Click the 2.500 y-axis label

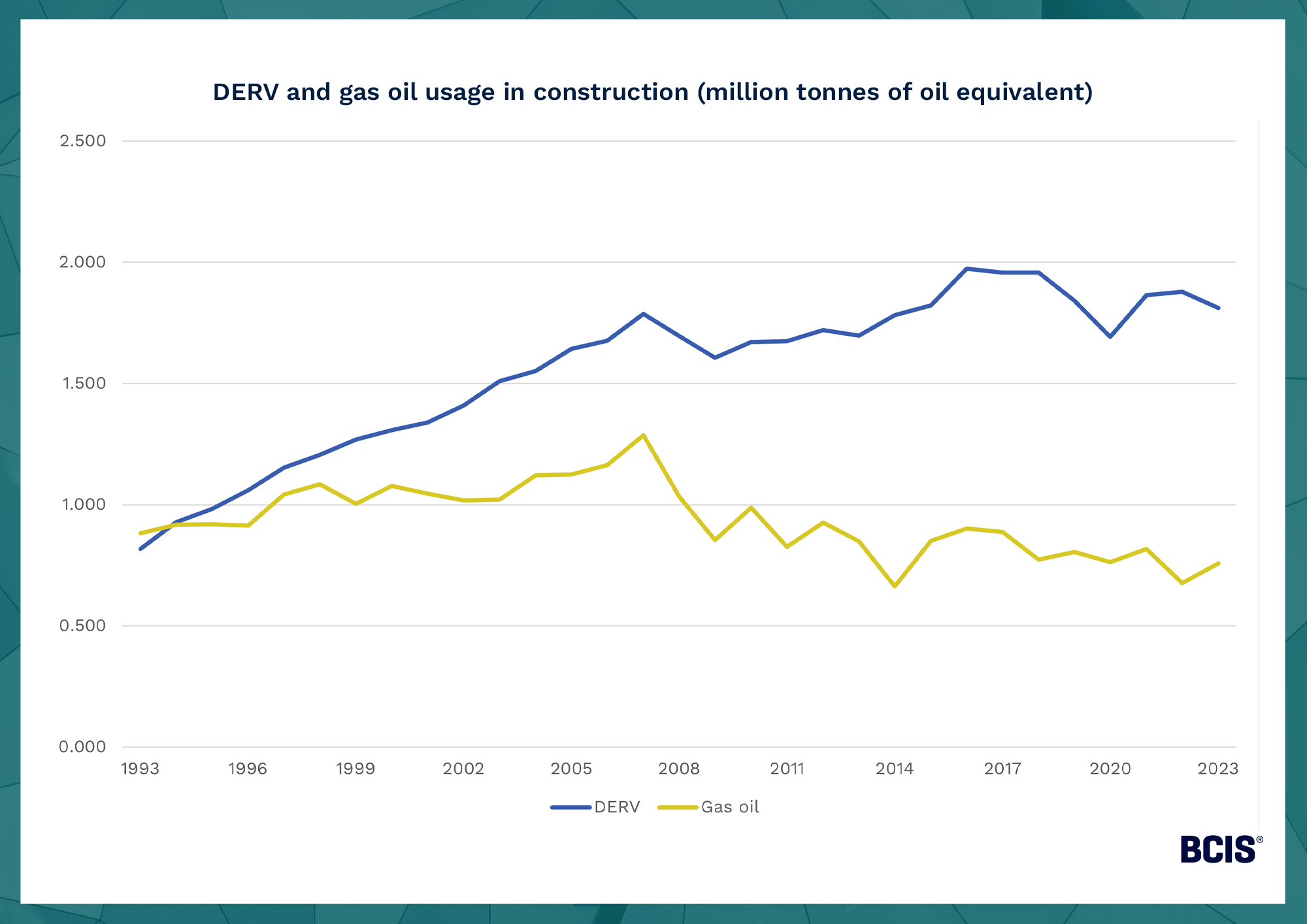coord(82,140)
